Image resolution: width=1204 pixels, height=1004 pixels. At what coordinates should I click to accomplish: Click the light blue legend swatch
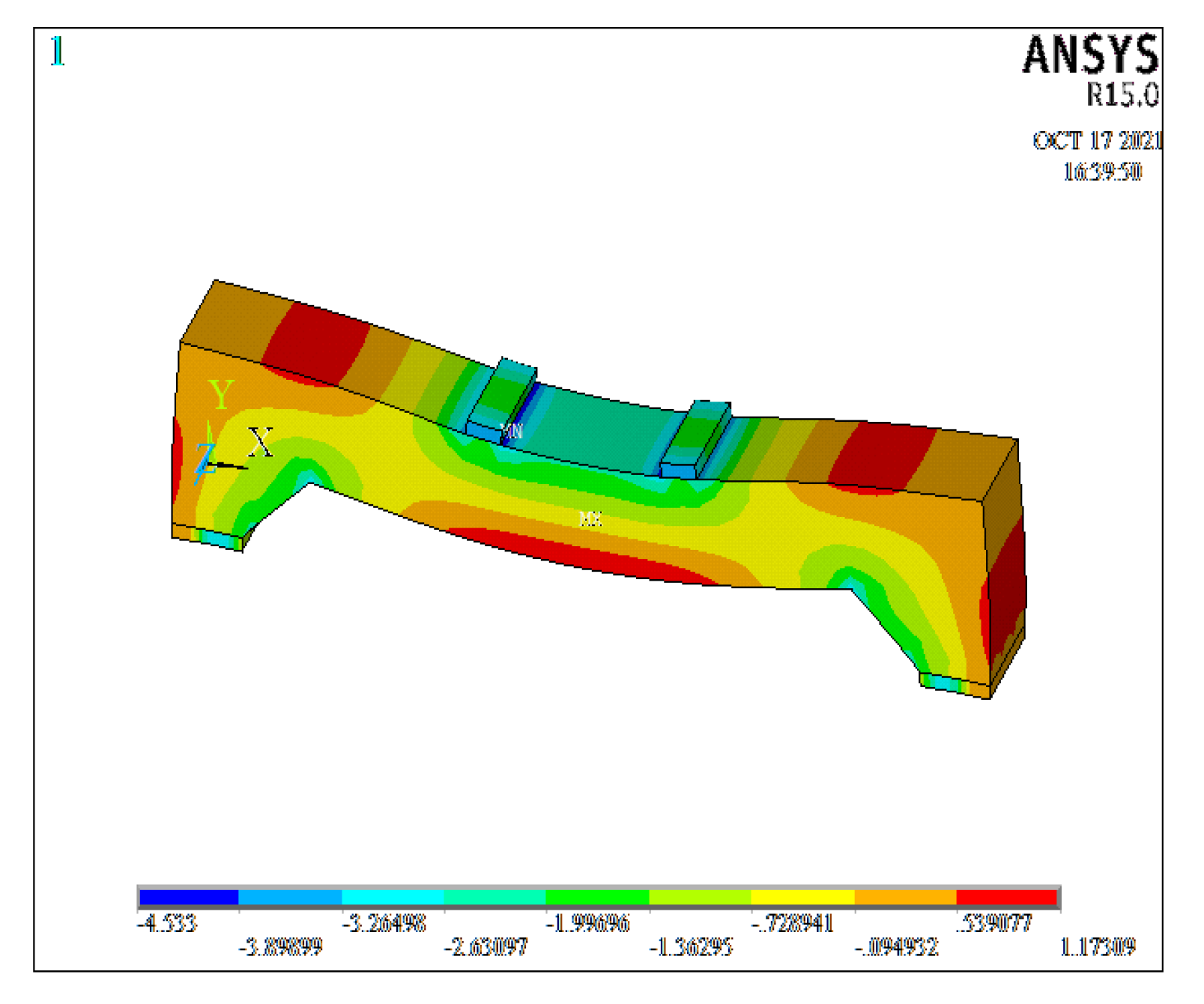[x=290, y=897]
